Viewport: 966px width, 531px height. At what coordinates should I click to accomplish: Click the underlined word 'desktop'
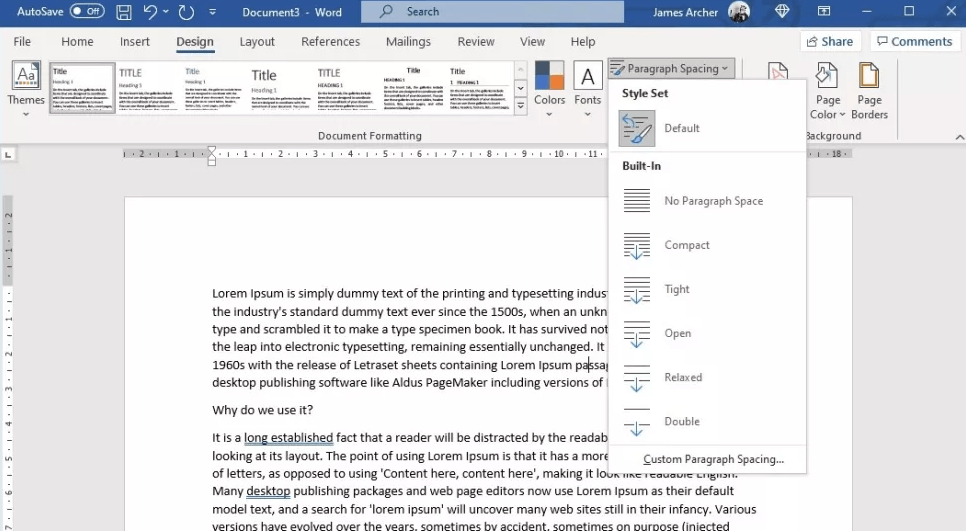click(x=268, y=491)
